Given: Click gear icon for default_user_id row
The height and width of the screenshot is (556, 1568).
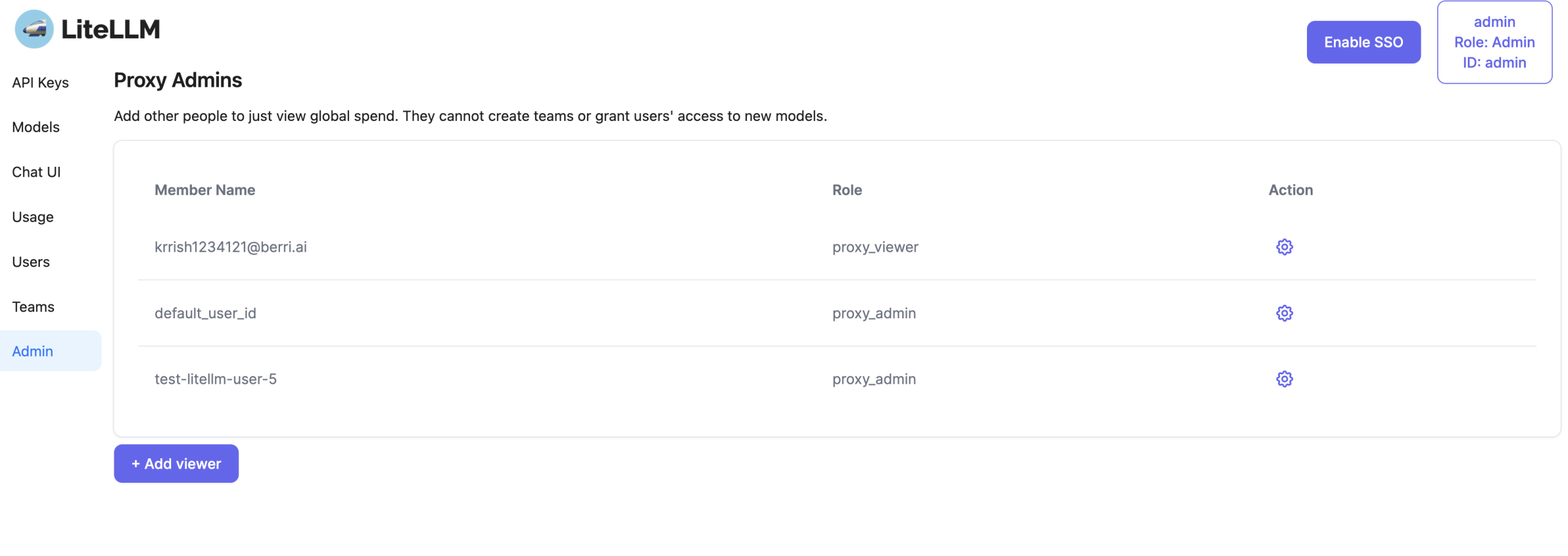Looking at the screenshot, I should pos(1283,313).
